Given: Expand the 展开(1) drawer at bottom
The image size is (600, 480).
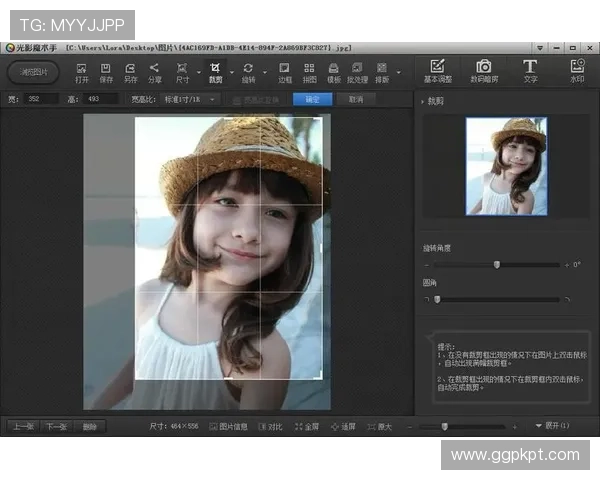Looking at the screenshot, I should pyautogui.click(x=553, y=426).
